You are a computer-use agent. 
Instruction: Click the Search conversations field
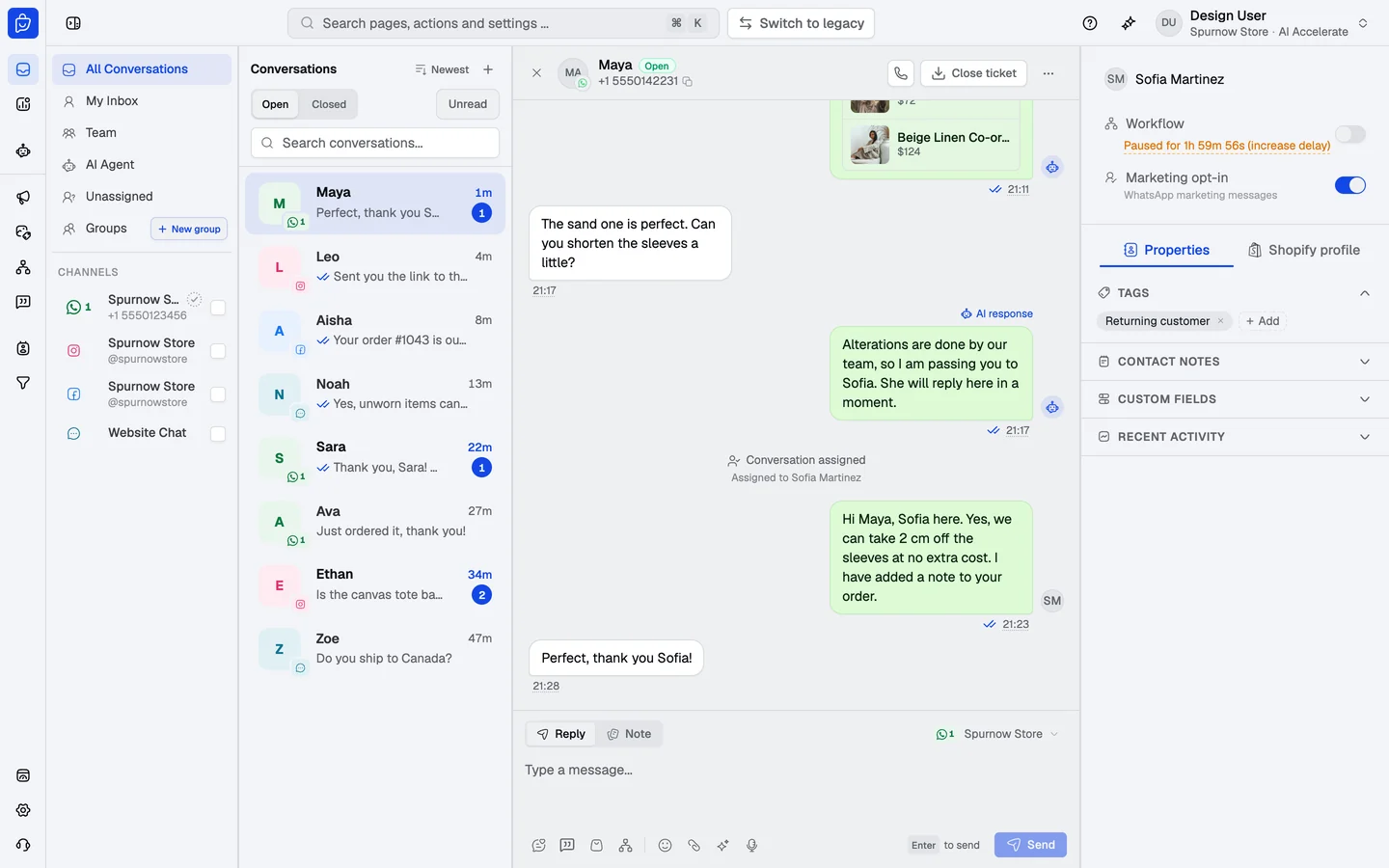pos(375,143)
